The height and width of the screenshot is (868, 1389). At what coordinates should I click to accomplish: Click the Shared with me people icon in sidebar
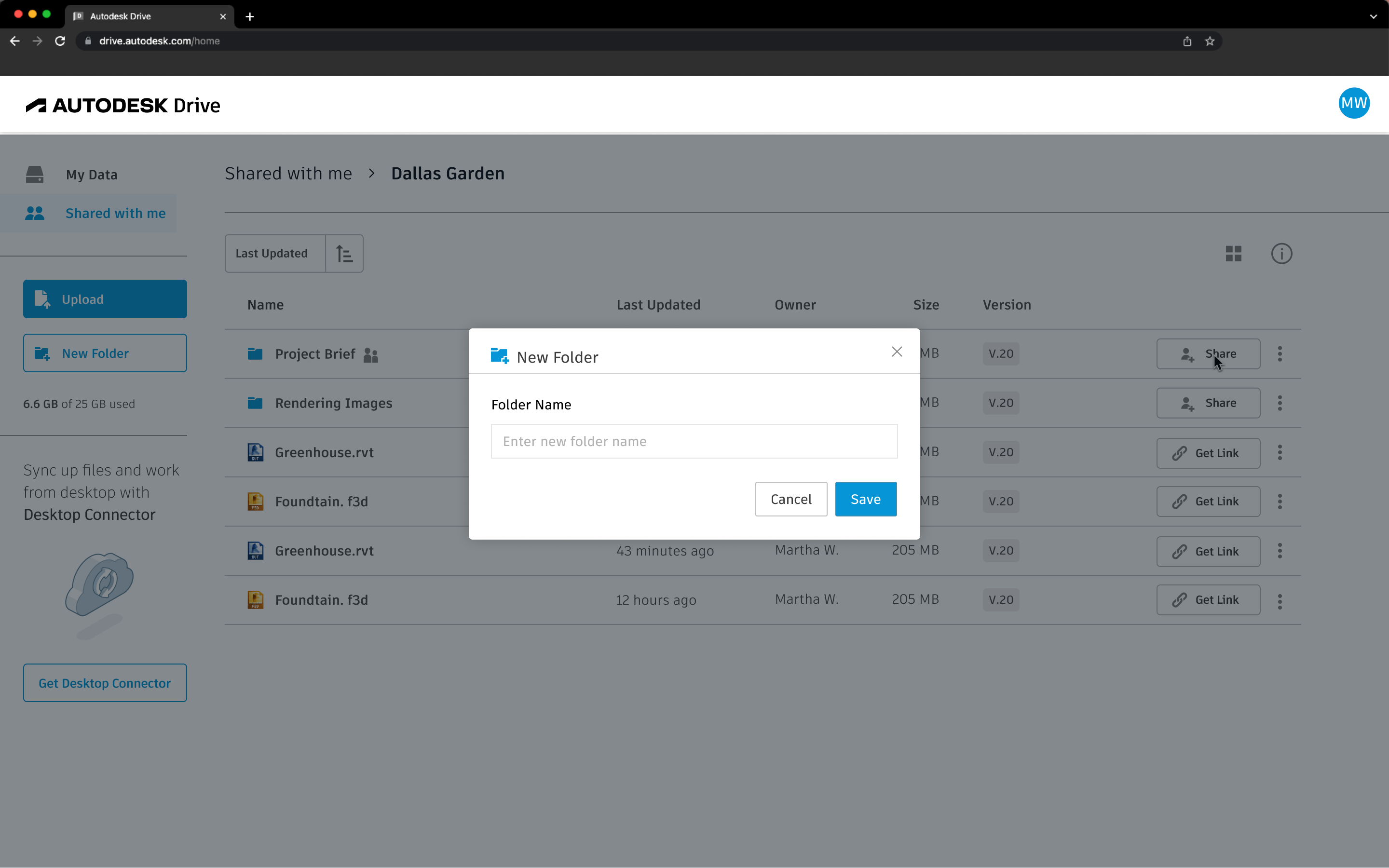click(x=35, y=213)
